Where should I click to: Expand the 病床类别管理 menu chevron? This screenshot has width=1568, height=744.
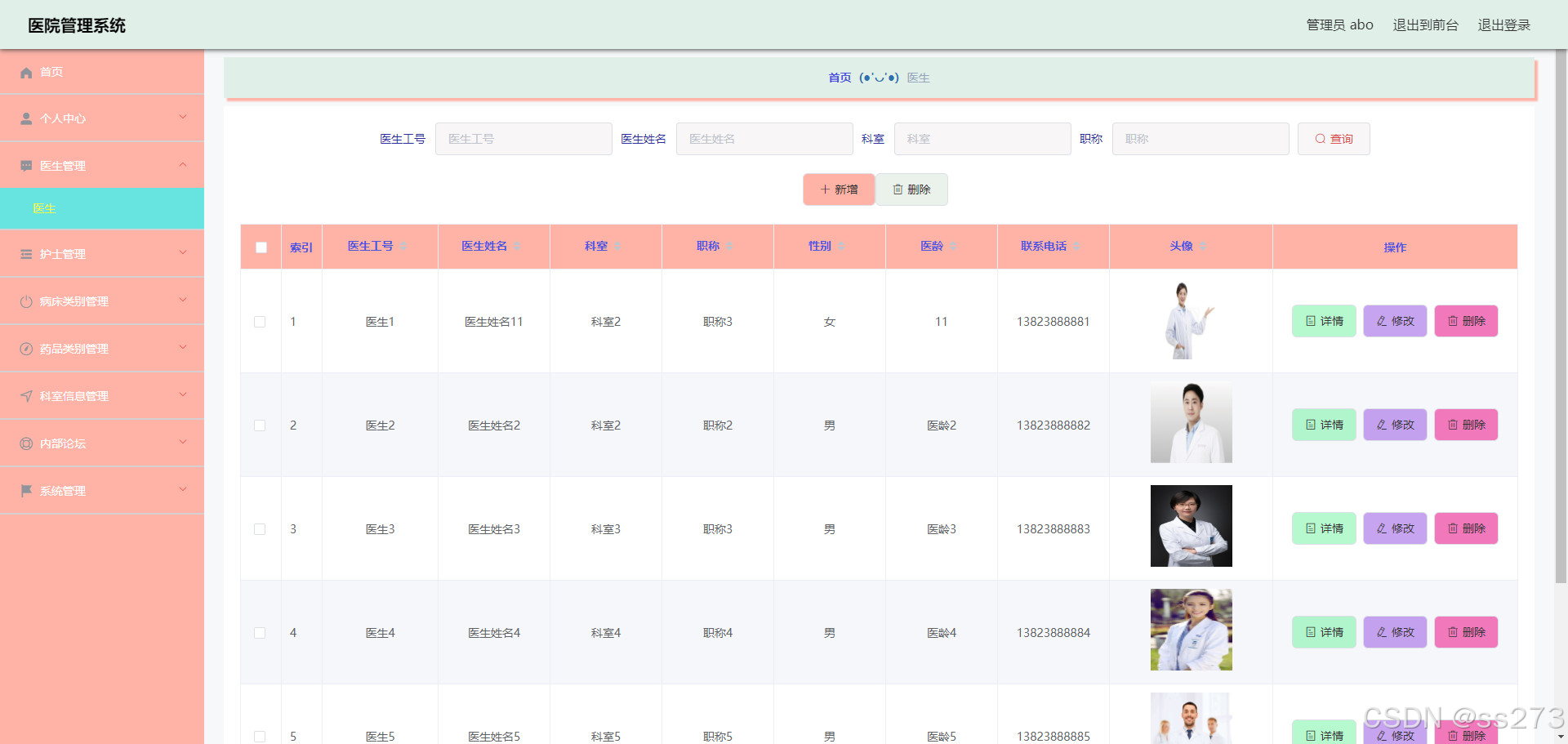(183, 301)
